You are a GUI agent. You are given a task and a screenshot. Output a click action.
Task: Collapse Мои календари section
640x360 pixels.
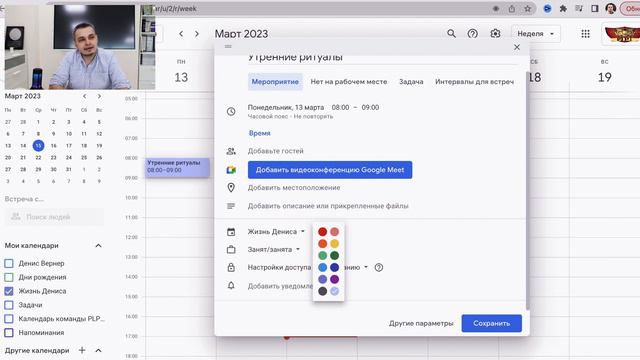click(98, 246)
